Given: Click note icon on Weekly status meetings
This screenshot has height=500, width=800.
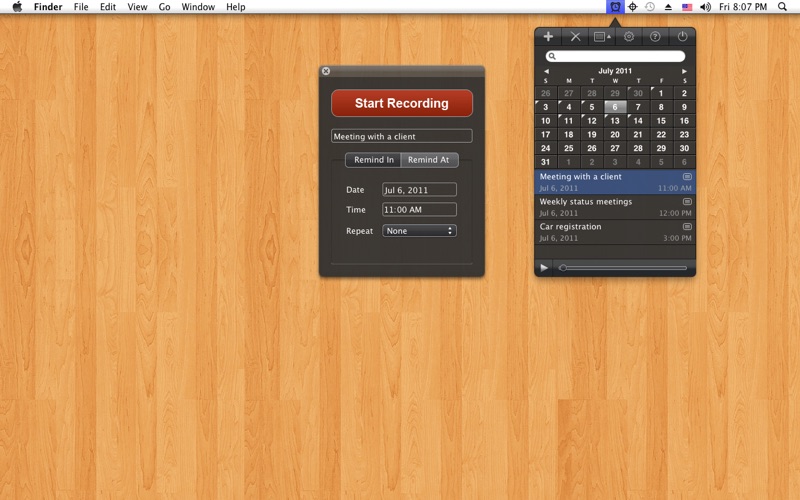Looking at the screenshot, I should 687,202.
